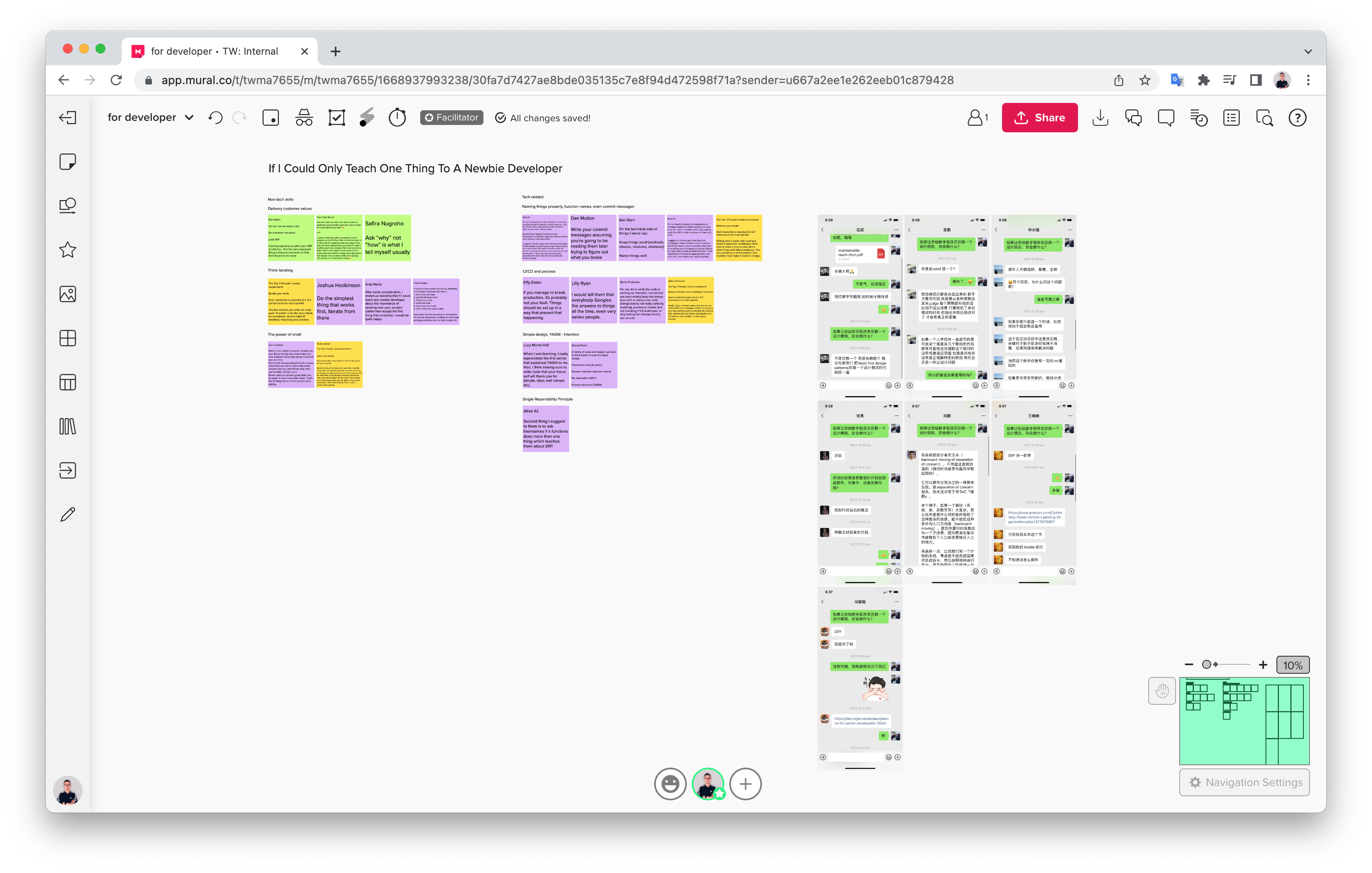Expand the 'for developer' mural name dropdown

click(x=189, y=118)
